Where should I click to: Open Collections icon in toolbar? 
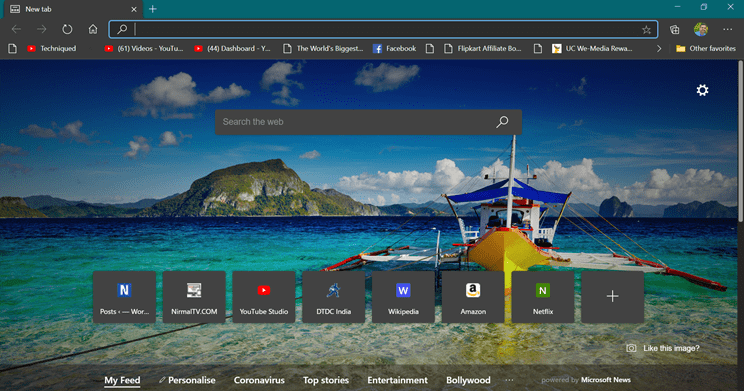coord(674,29)
